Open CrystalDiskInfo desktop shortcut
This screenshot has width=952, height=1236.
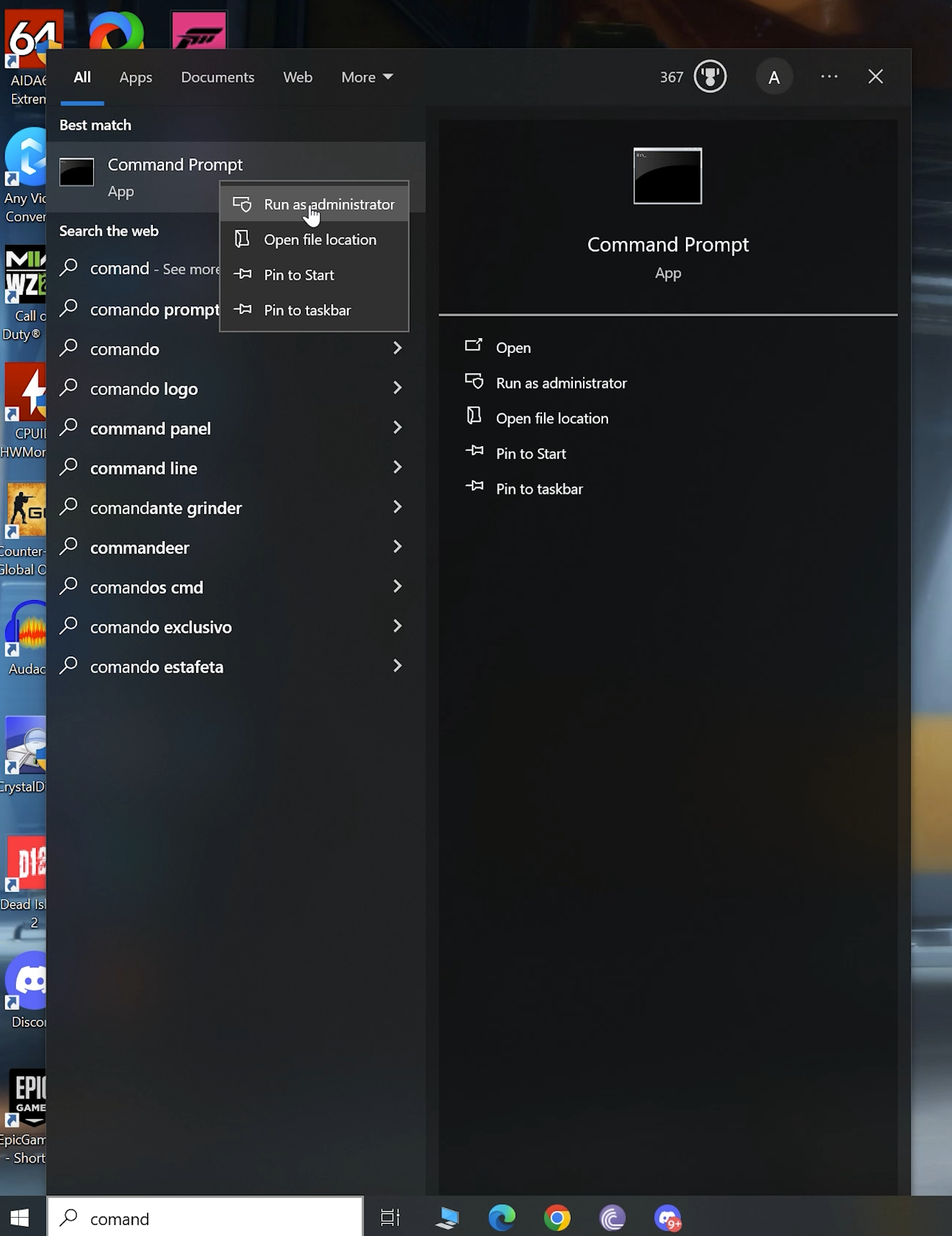(24, 755)
